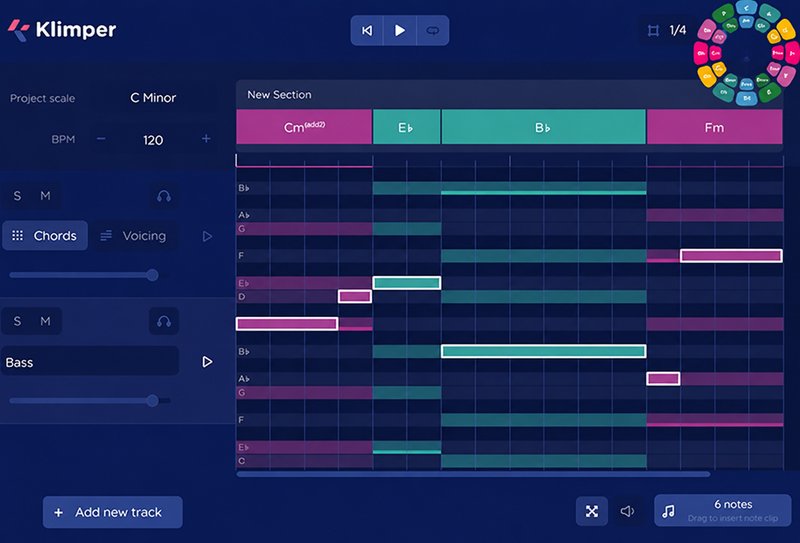Click the horizontal scrollbar below the piano roll

click(473, 474)
